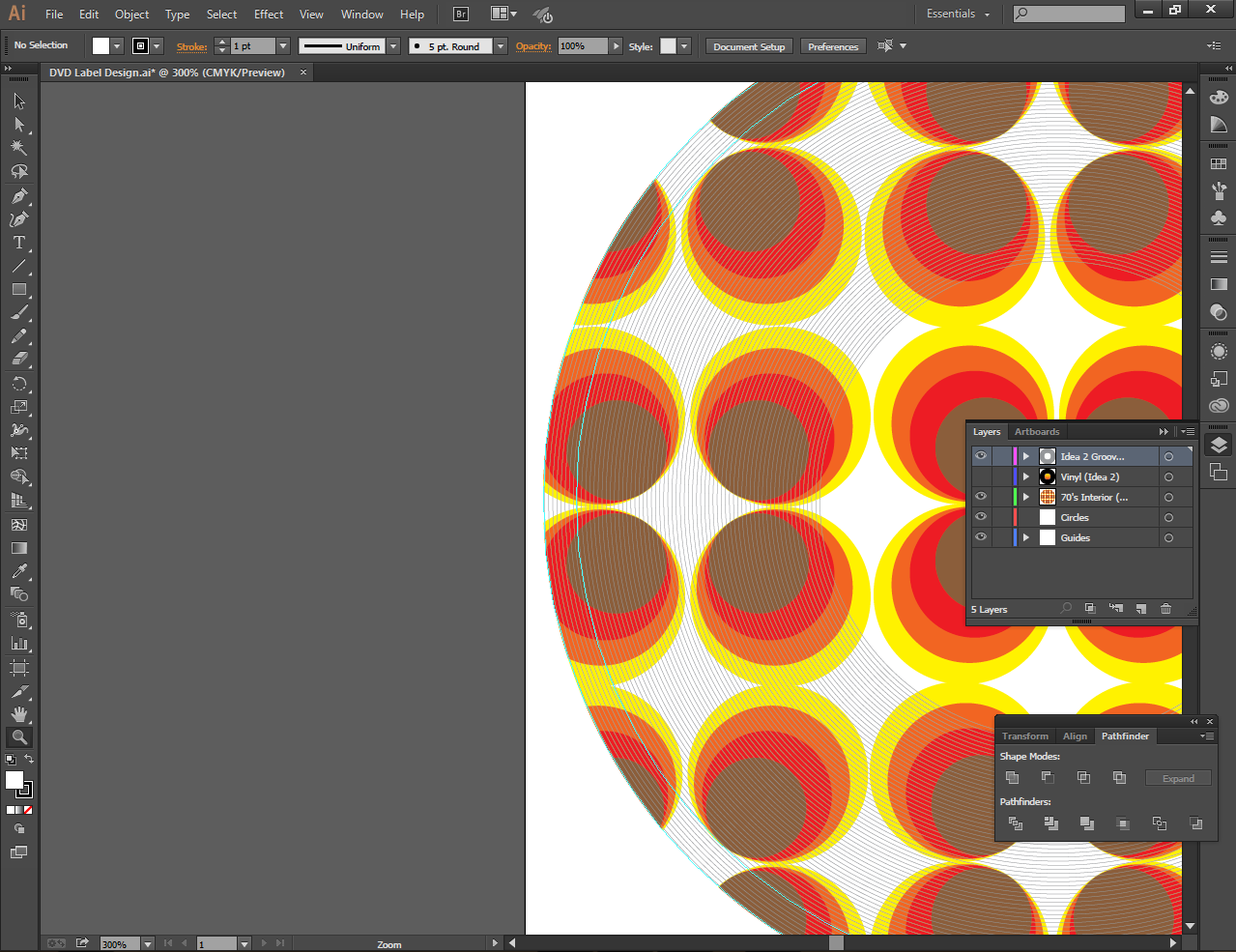The height and width of the screenshot is (952, 1236).
Task: Click the Preferences button
Action: [833, 46]
